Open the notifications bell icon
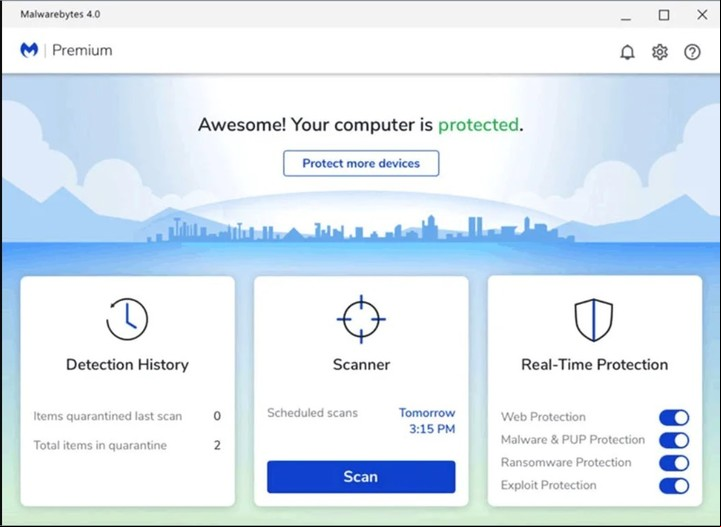The width and height of the screenshot is (721, 527). click(627, 52)
